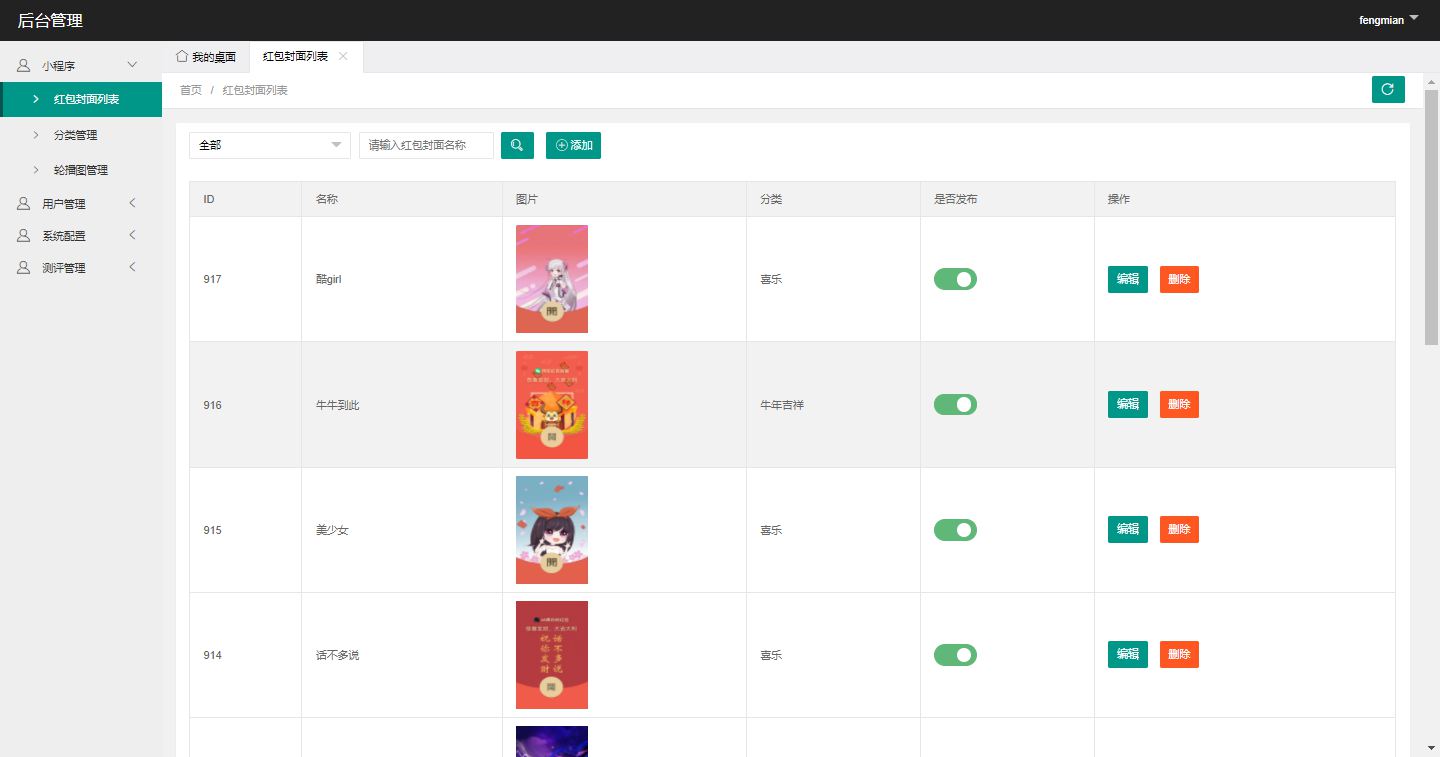Click the 测评管理 icon in sidebar
The image size is (1440, 757).
(22, 267)
